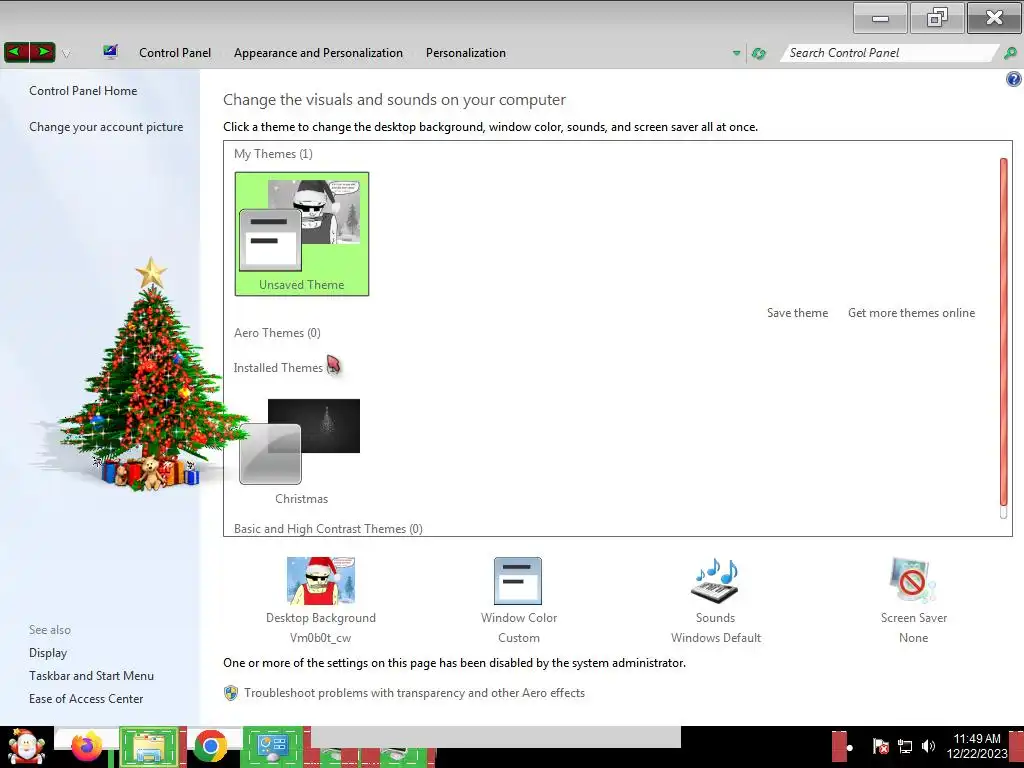Screen dimensions: 1024x768
Task: Click the Control Panel monitor icon in address bar
Action: 110,52
